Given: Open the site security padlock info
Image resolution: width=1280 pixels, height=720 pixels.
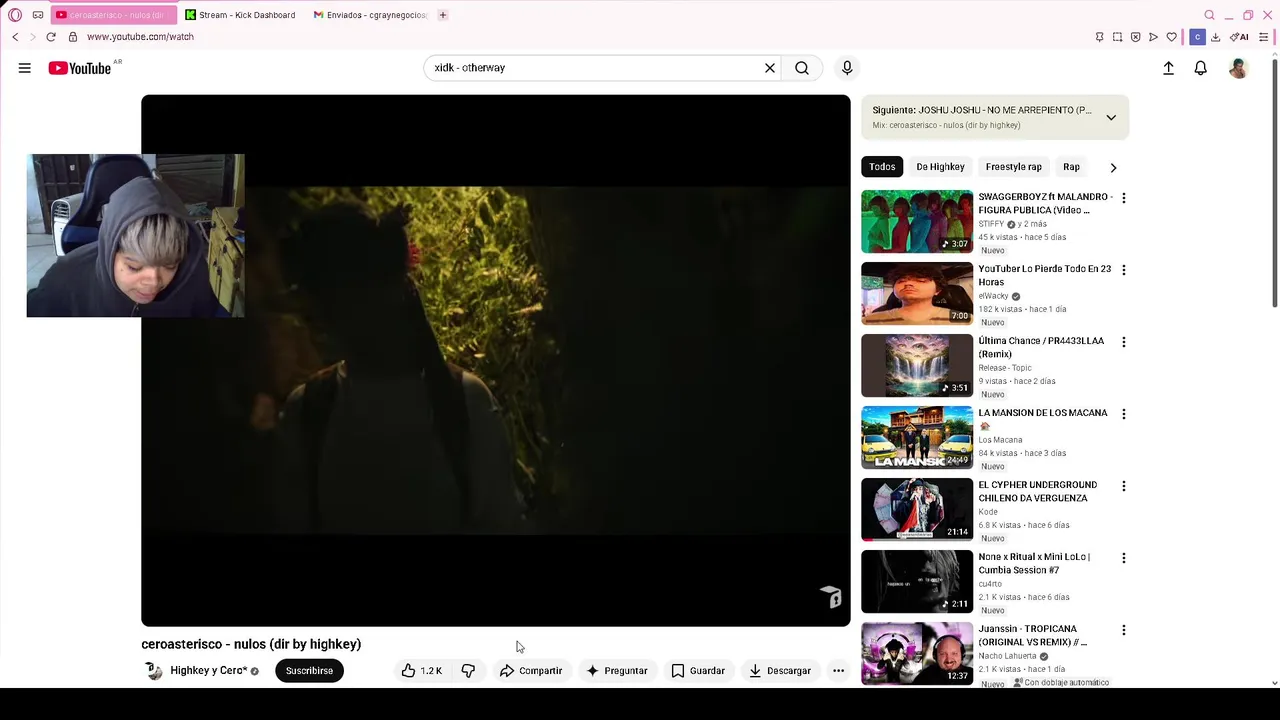Looking at the screenshot, I should (73, 37).
